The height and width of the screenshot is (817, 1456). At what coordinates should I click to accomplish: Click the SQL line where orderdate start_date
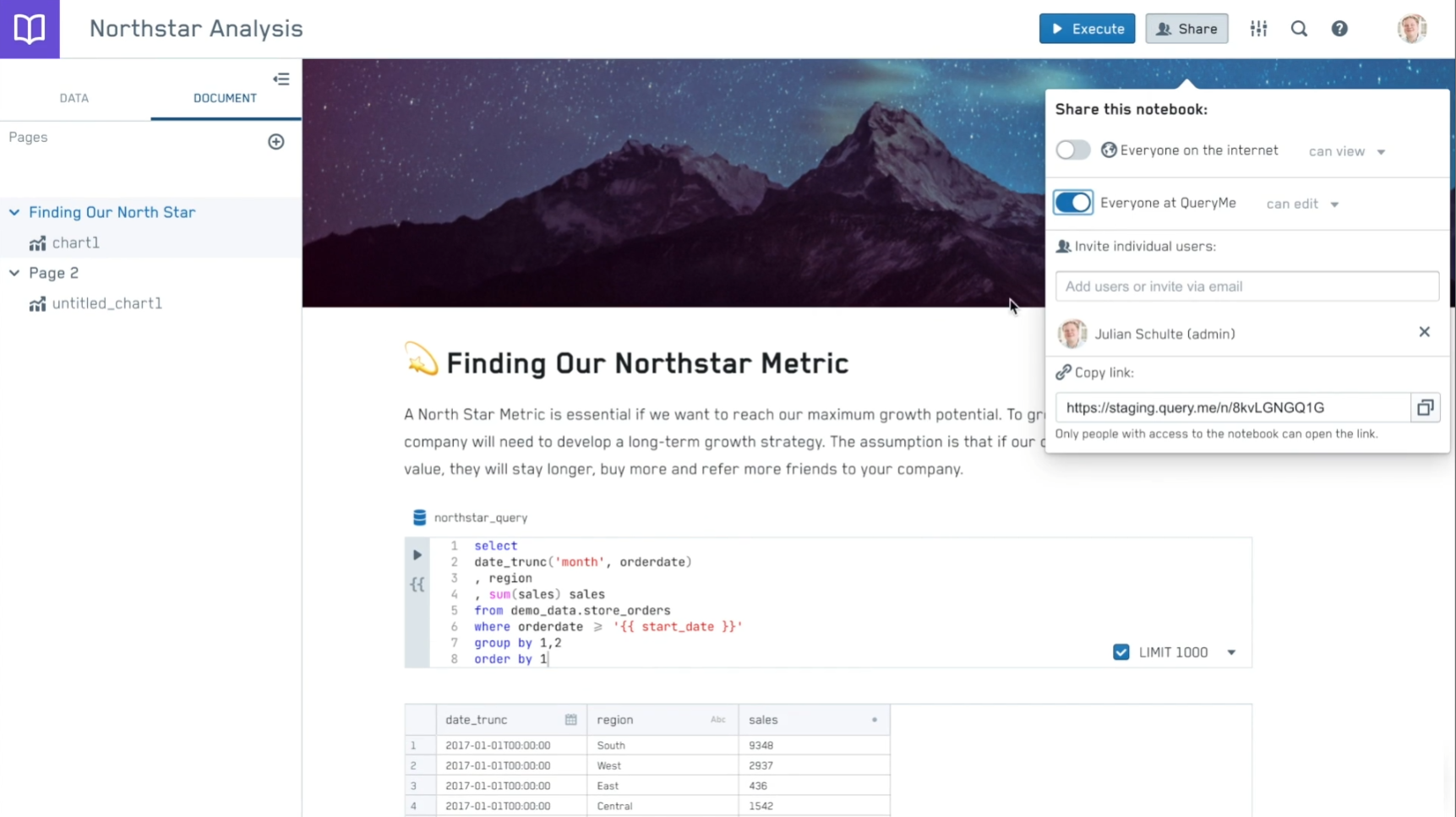[x=608, y=627]
